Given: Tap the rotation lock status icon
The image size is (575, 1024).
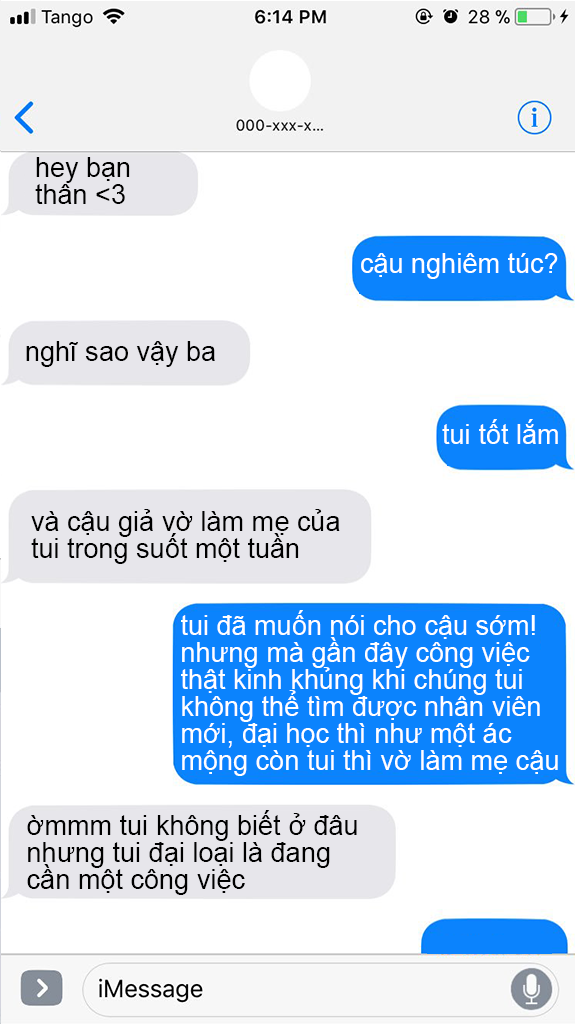Looking at the screenshot, I should pyautogui.click(x=424, y=17).
